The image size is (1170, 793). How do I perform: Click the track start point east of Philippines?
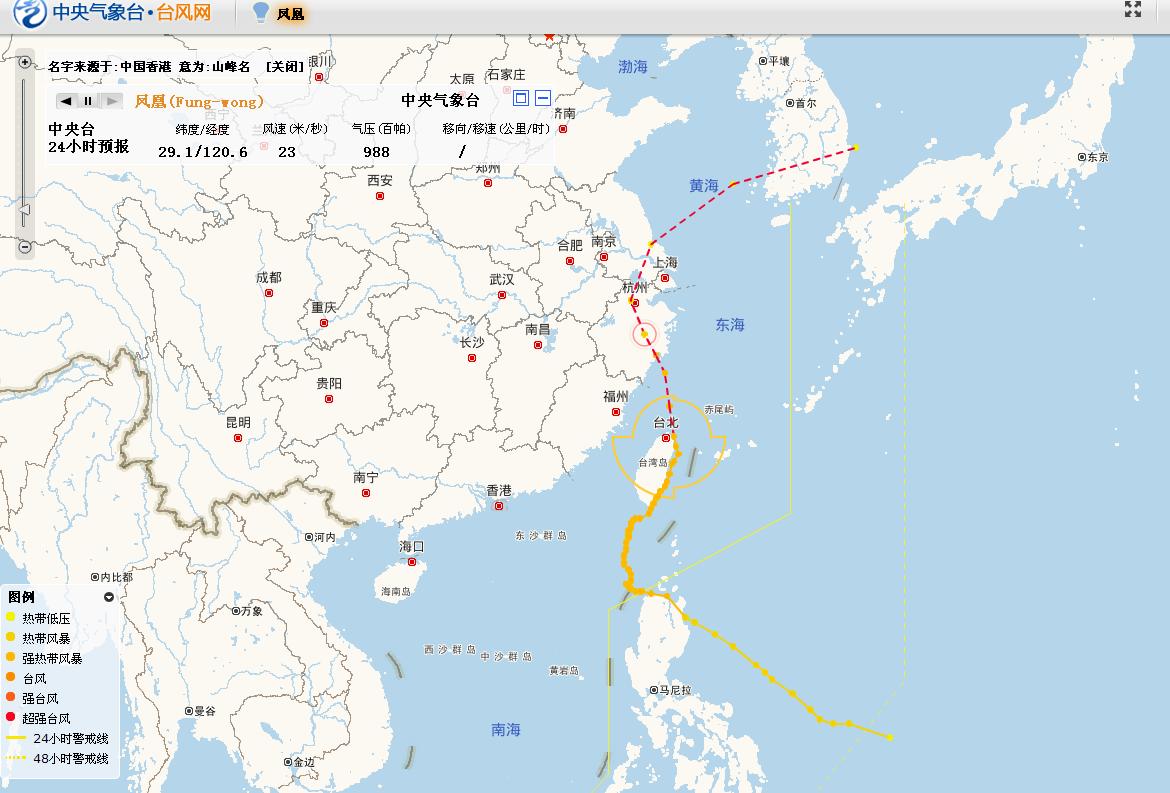coord(889,738)
